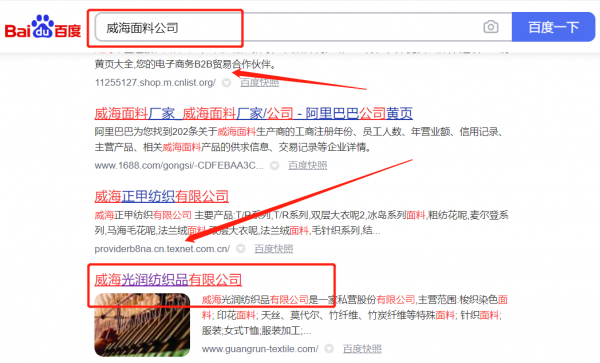Expand dropdown arrow beside www.guangrun-textile.com

[x=329, y=349]
